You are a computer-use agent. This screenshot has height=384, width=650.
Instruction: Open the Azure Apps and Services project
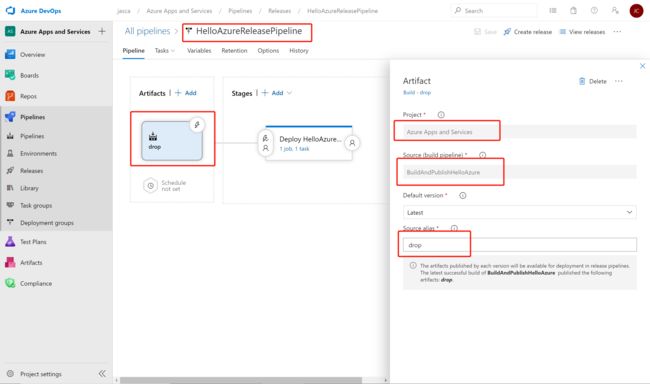tap(55, 32)
